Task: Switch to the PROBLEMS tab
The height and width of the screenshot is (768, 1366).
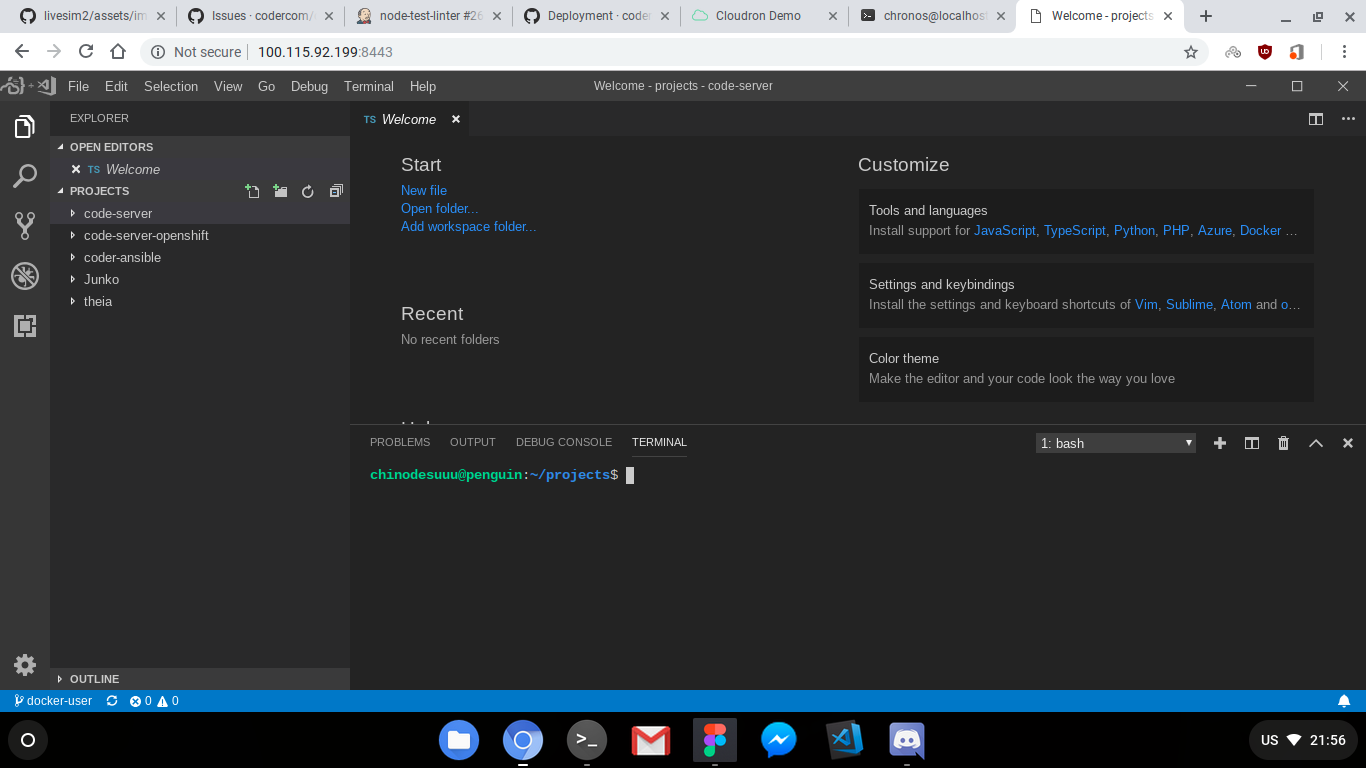Action: pyautogui.click(x=400, y=442)
